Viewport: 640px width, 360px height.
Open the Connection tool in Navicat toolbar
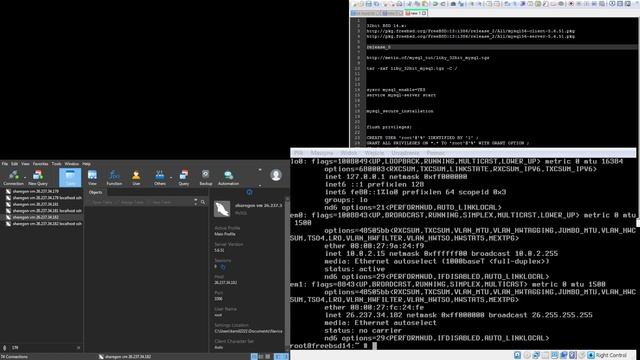coord(13,178)
